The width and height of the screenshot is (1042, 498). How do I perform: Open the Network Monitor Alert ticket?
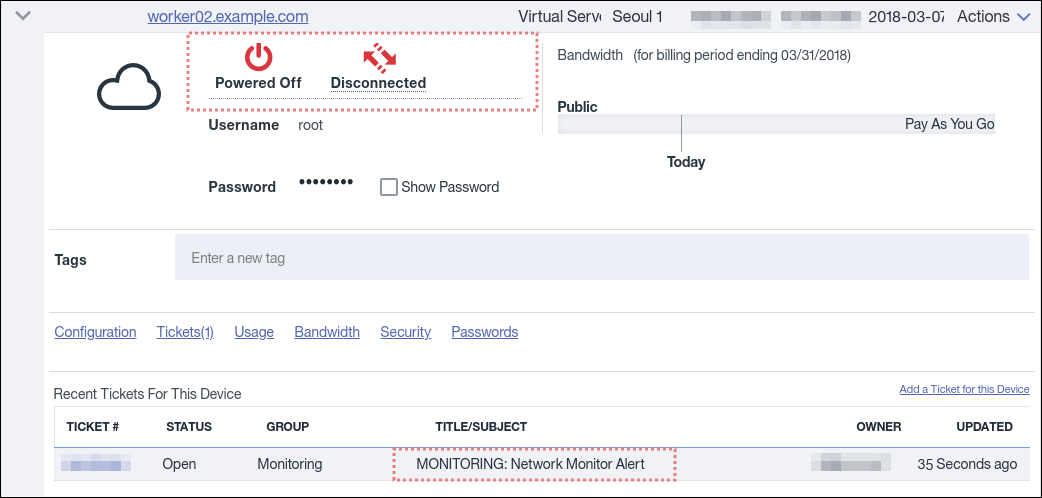pyautogui.click(x=530, y=464)
